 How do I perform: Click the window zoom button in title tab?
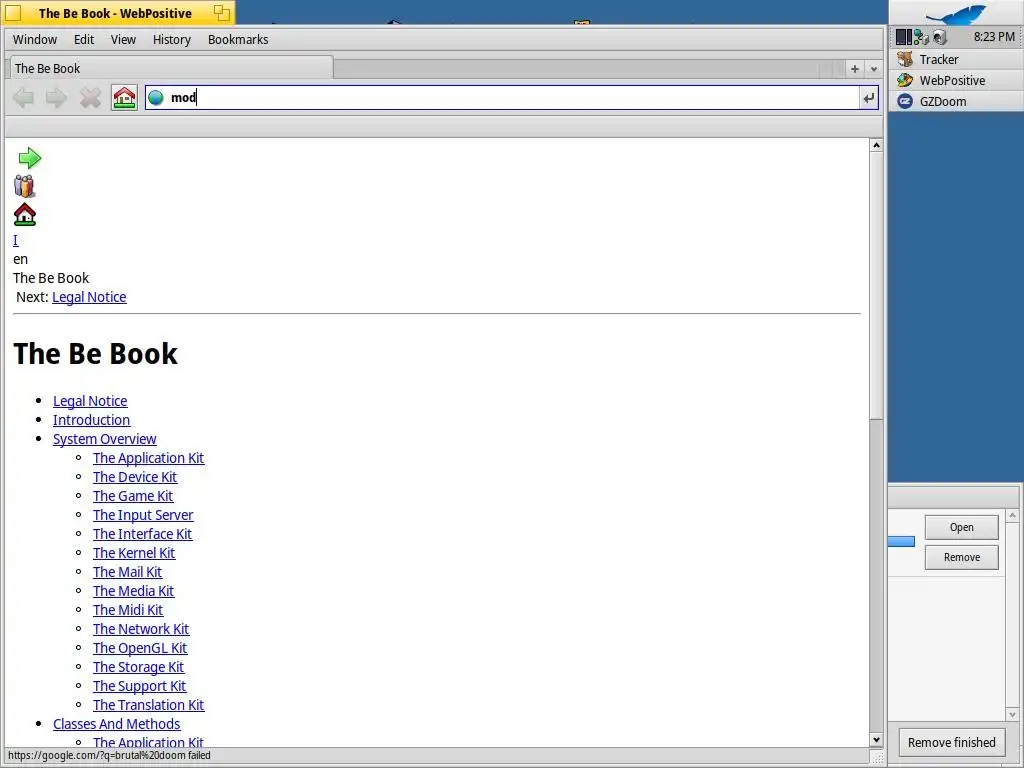coord(221,12)
